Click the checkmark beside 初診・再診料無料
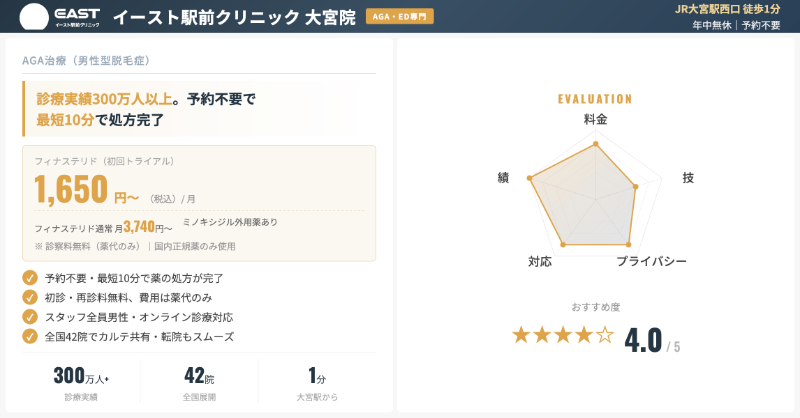This screenshot has height=418, width=800. click(30, 297)
